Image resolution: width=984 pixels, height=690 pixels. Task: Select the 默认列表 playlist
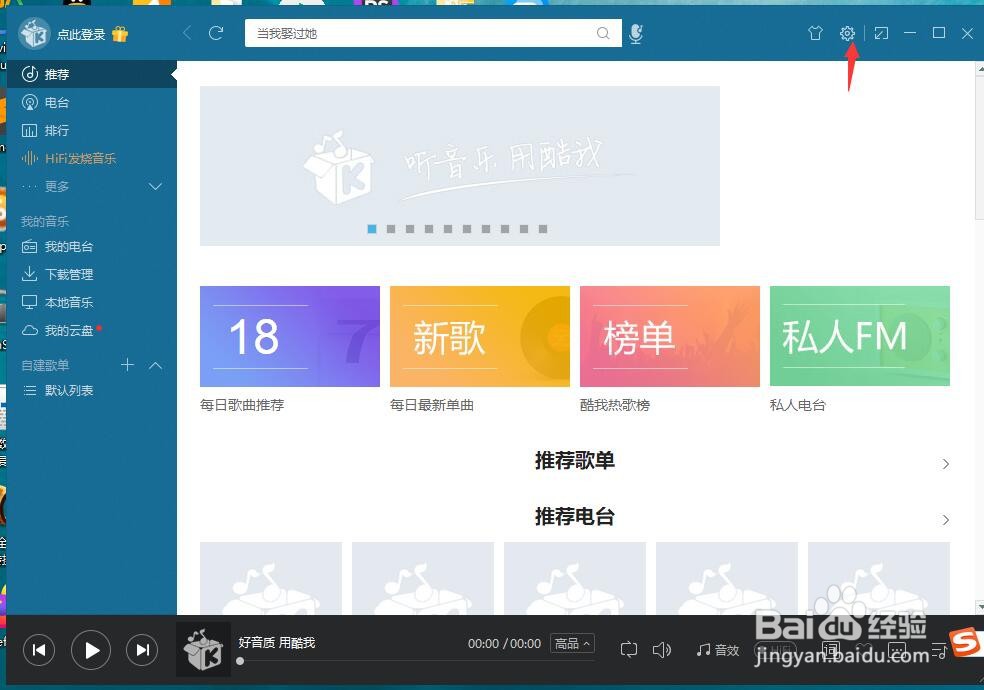coord(92,391)
